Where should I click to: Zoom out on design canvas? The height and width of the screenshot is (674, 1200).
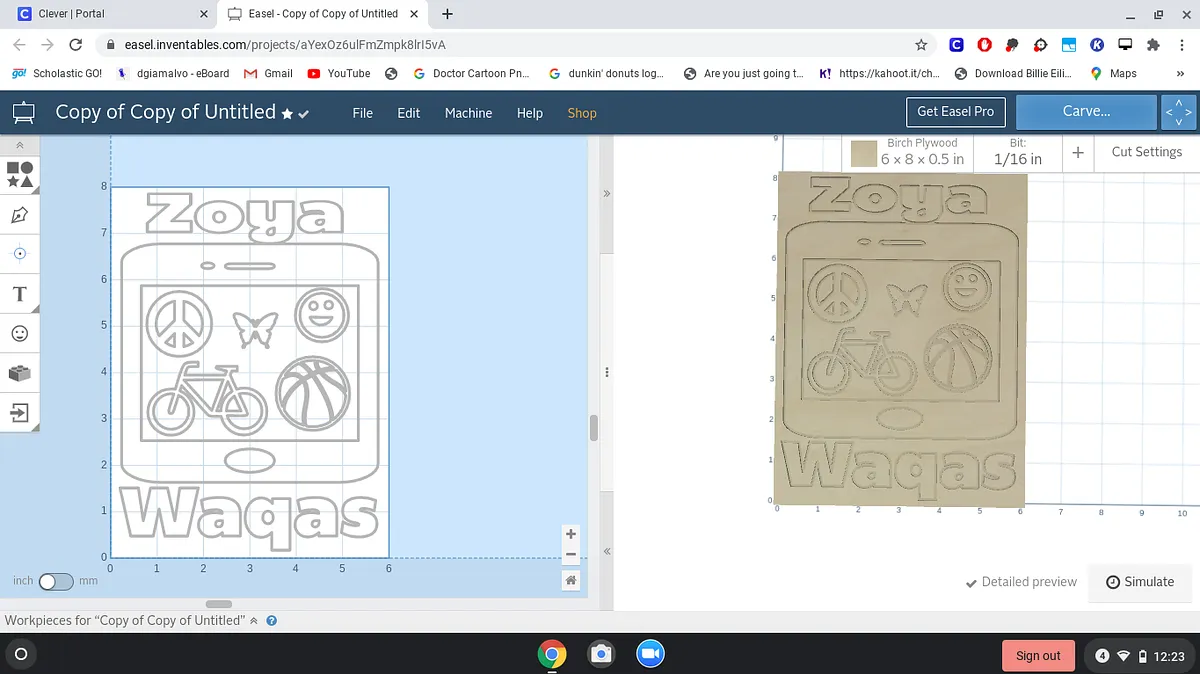coord(571,554)
